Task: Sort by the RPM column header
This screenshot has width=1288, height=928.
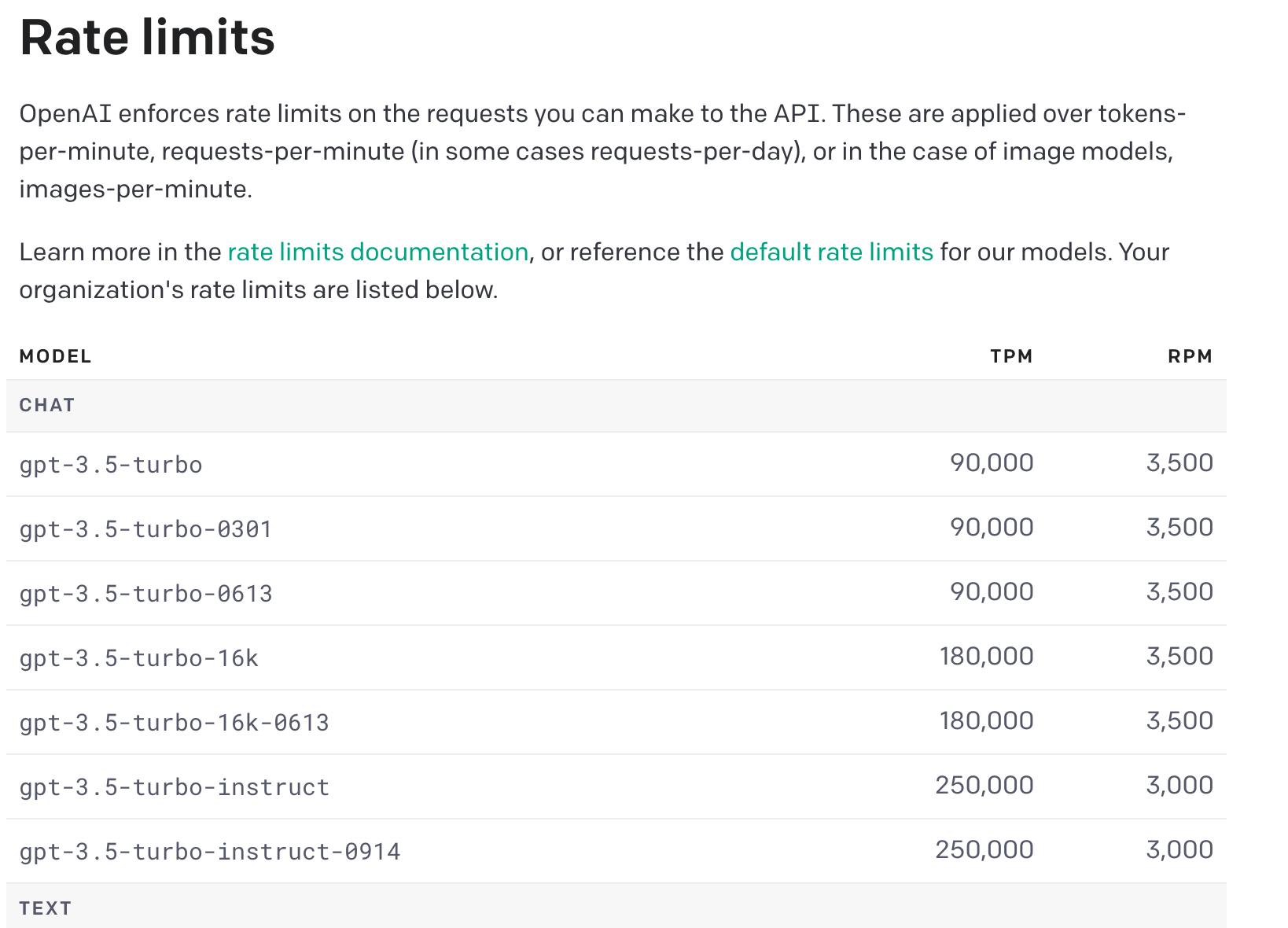Action: pos(1190,355)
